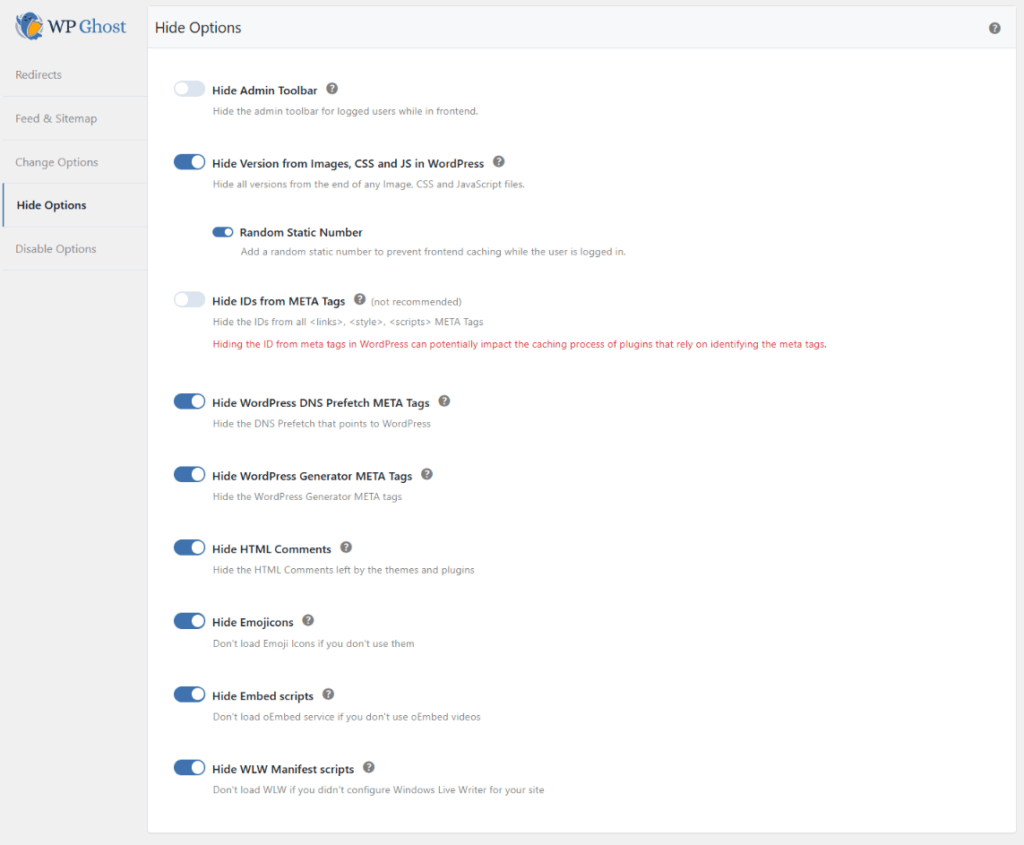Enable the Hide Admin Toolbar toggle
This screenshot has width=1024, height=845.
click(189, 88)
